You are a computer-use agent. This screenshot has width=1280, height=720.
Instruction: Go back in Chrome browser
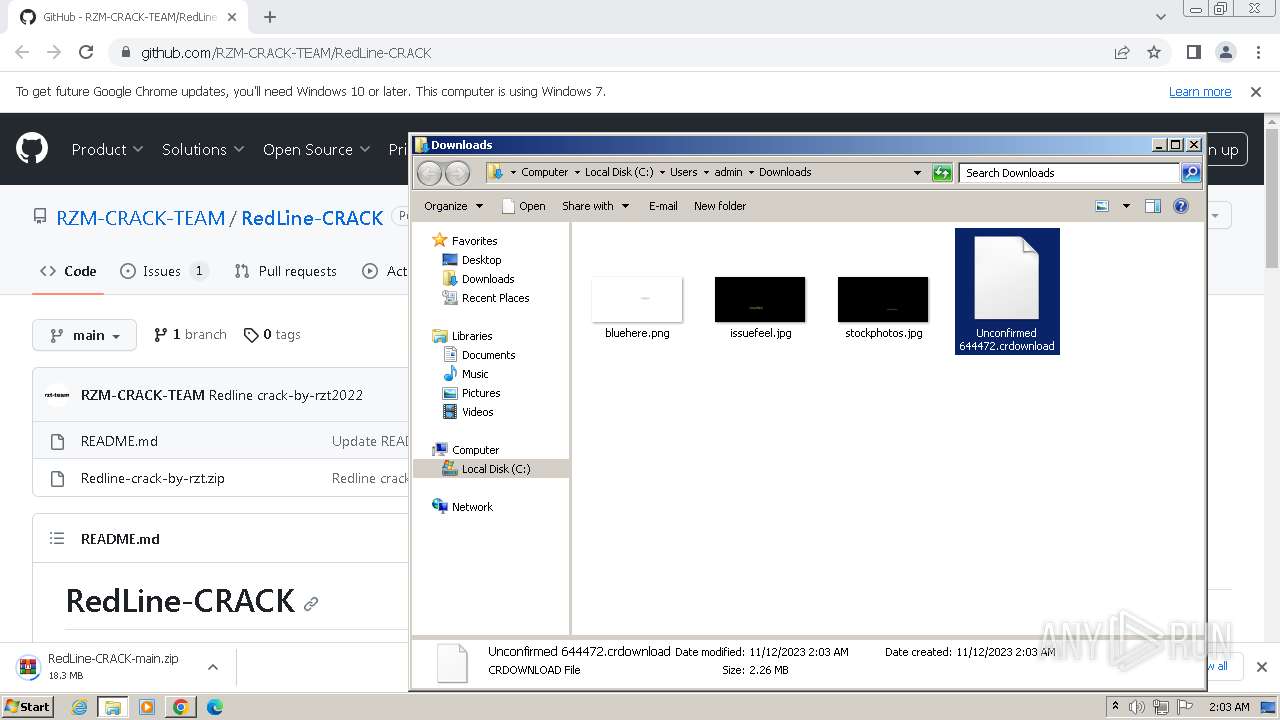click(22, 52)
